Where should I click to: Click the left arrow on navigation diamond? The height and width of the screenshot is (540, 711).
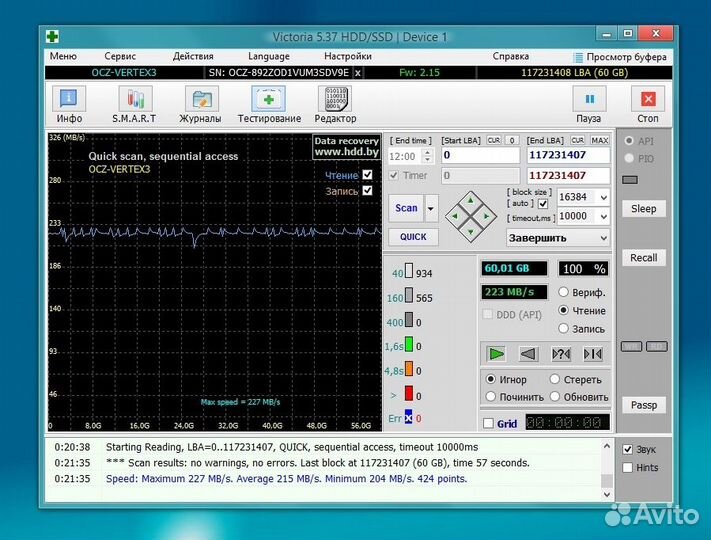coord(454,216)
